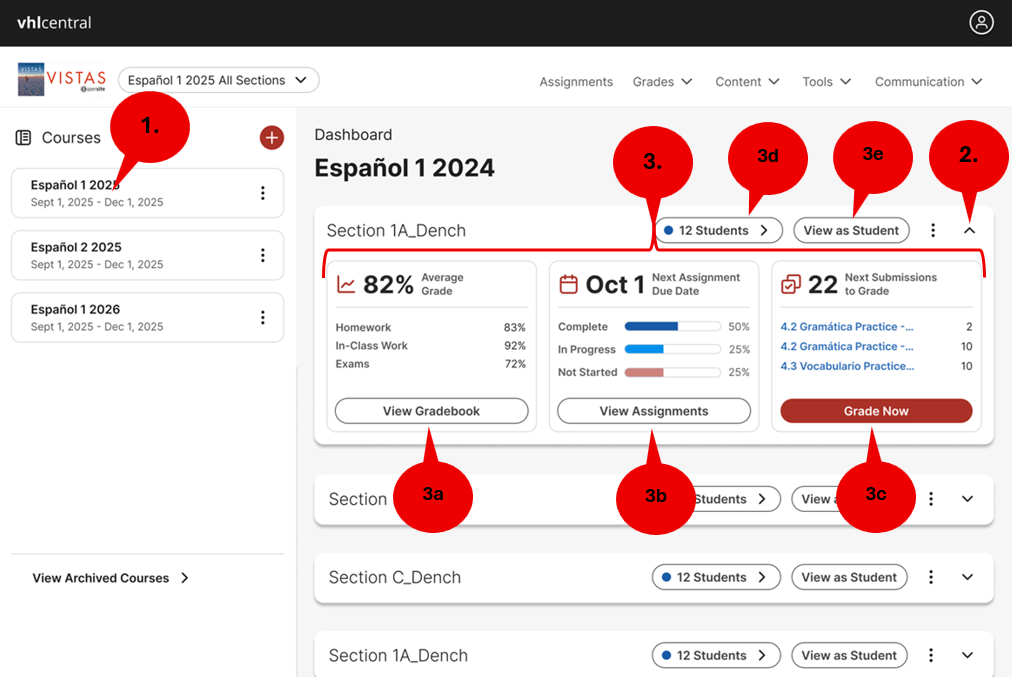The image size is (1012, 677).
Task: Open kebab menu for Español 2 2025
Action: (x=263, y=255)
